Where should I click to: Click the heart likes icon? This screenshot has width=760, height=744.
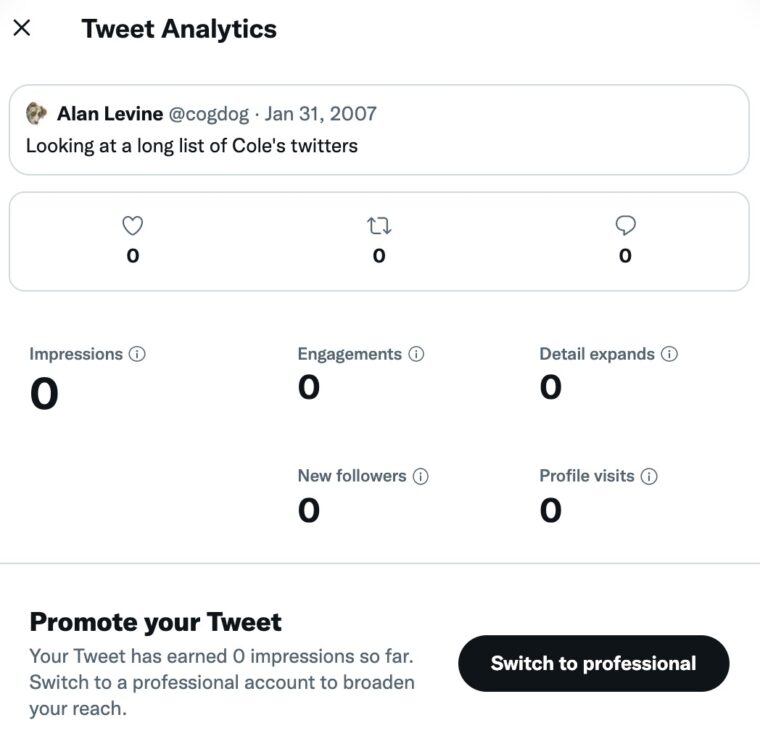click(133, 227)
